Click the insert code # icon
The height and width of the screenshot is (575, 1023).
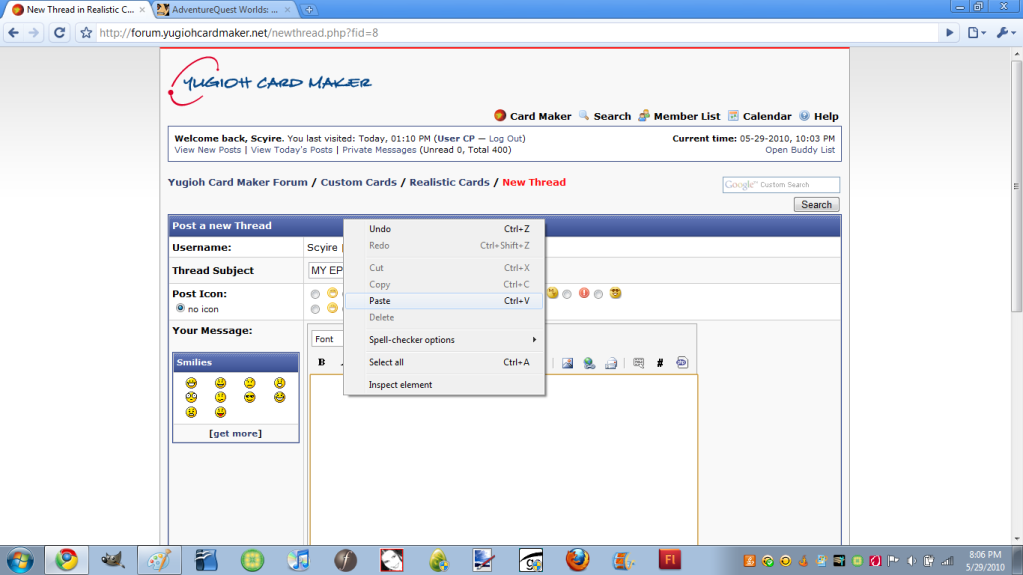[660, 363]
